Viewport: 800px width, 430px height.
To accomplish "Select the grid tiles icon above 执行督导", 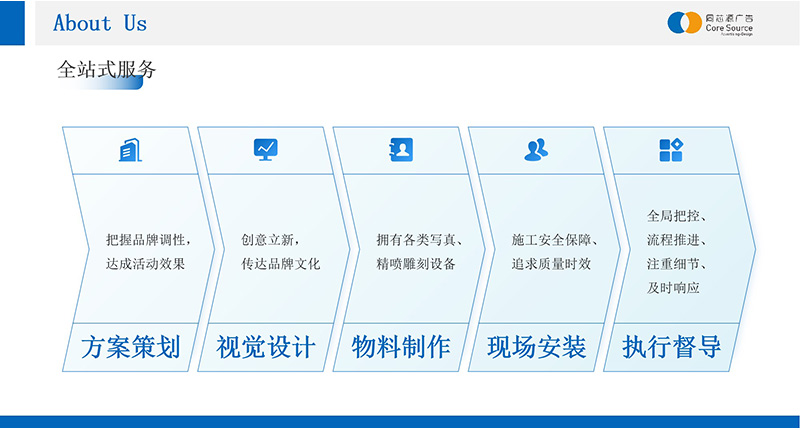I will (x=671, y=150).
